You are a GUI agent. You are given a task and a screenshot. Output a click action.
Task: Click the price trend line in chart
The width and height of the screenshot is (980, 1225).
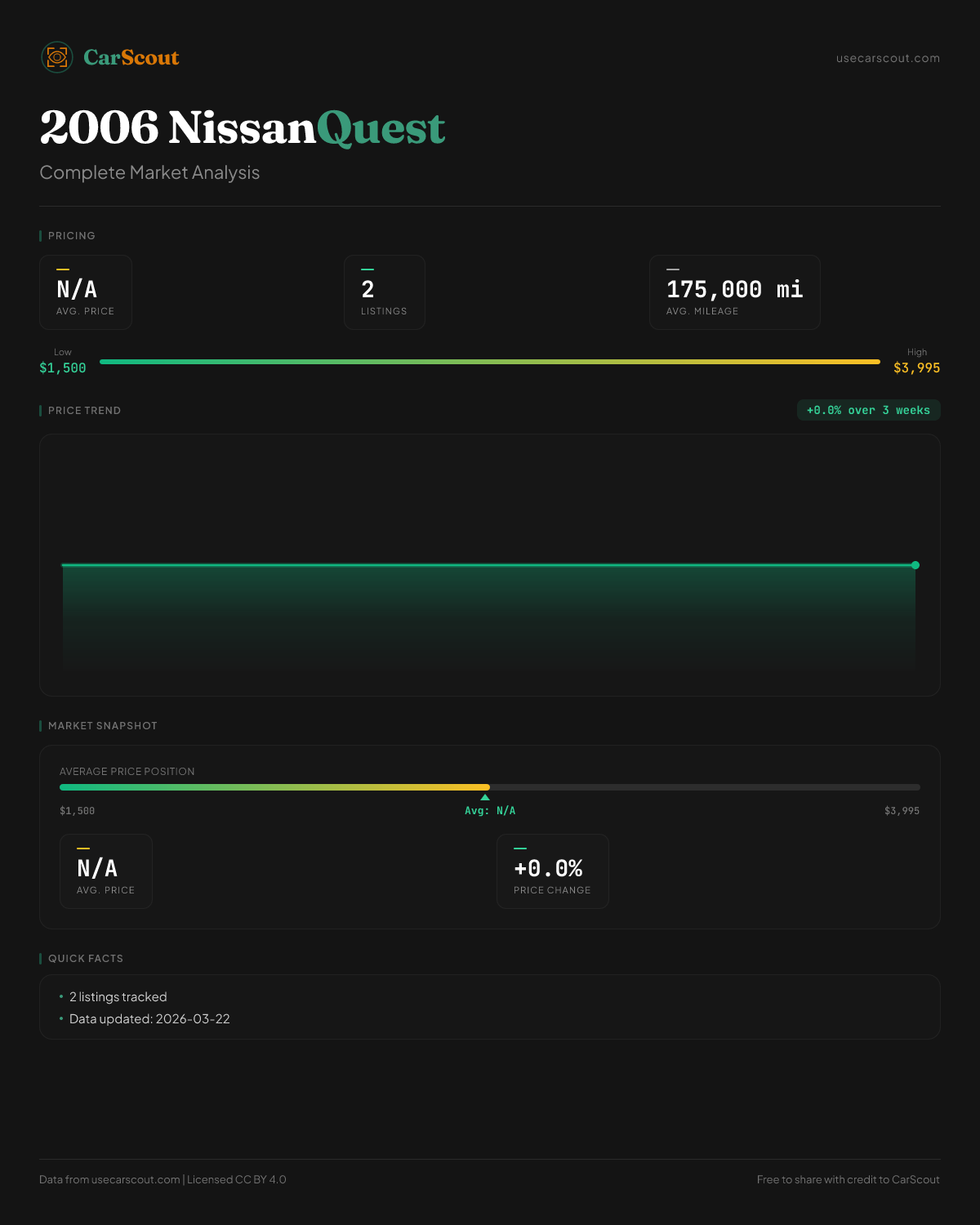tap(490, 565)
